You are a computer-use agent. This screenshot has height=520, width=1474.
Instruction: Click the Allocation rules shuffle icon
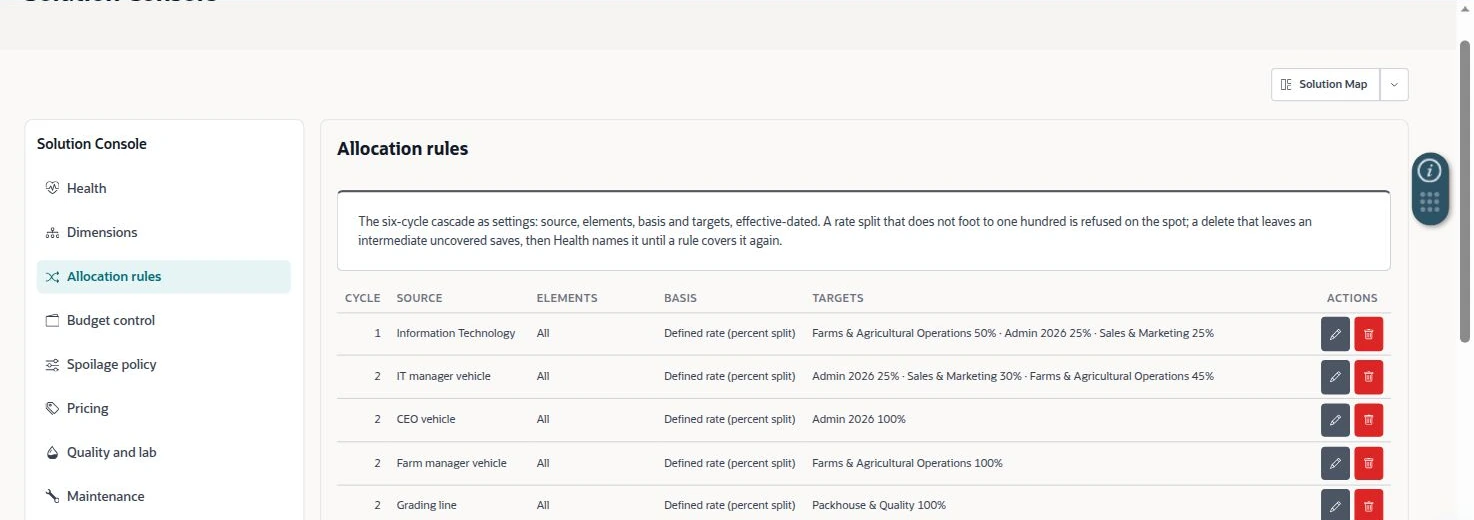(53, 276)
